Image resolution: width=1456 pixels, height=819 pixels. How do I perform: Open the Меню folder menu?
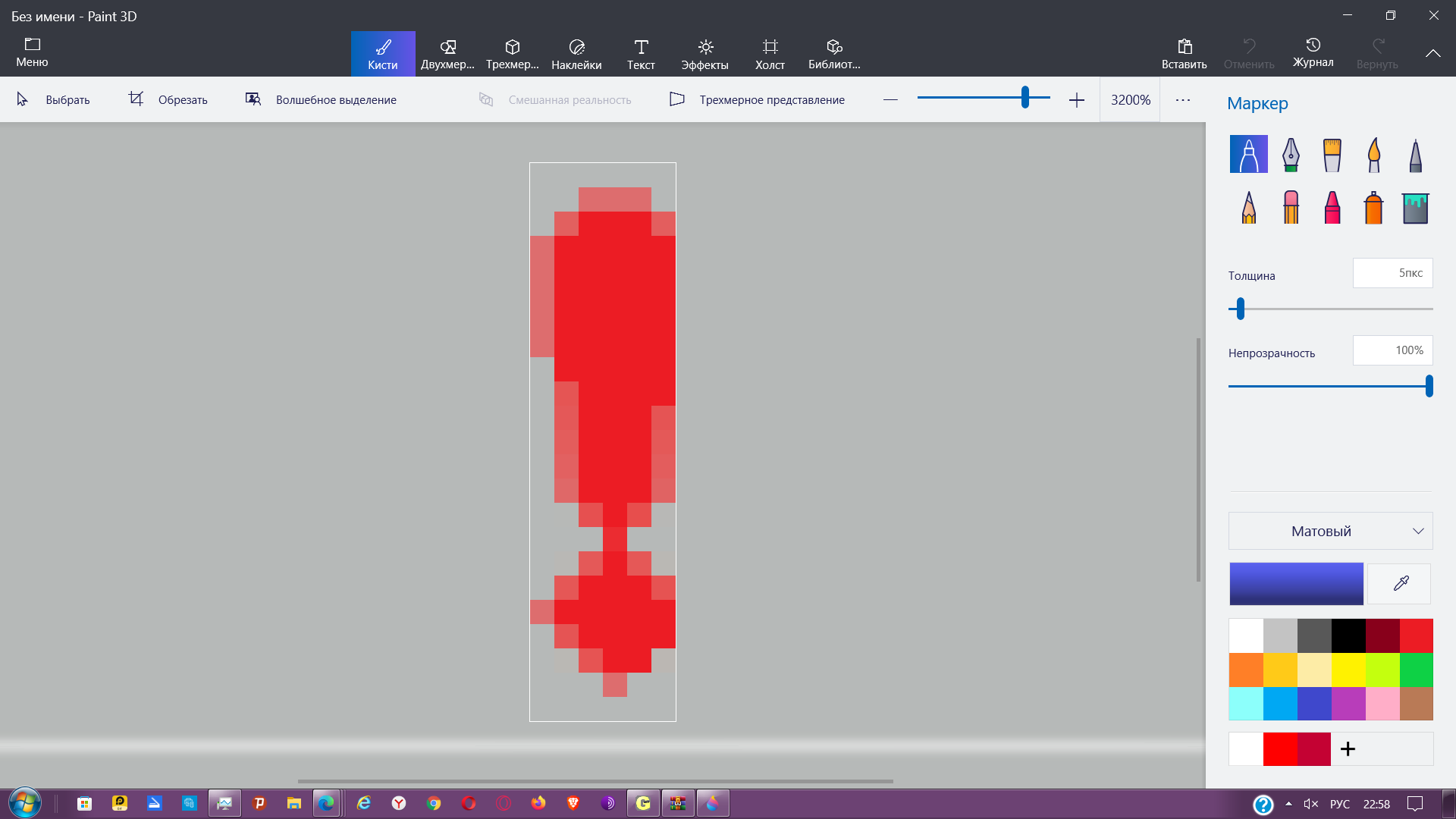32,52
